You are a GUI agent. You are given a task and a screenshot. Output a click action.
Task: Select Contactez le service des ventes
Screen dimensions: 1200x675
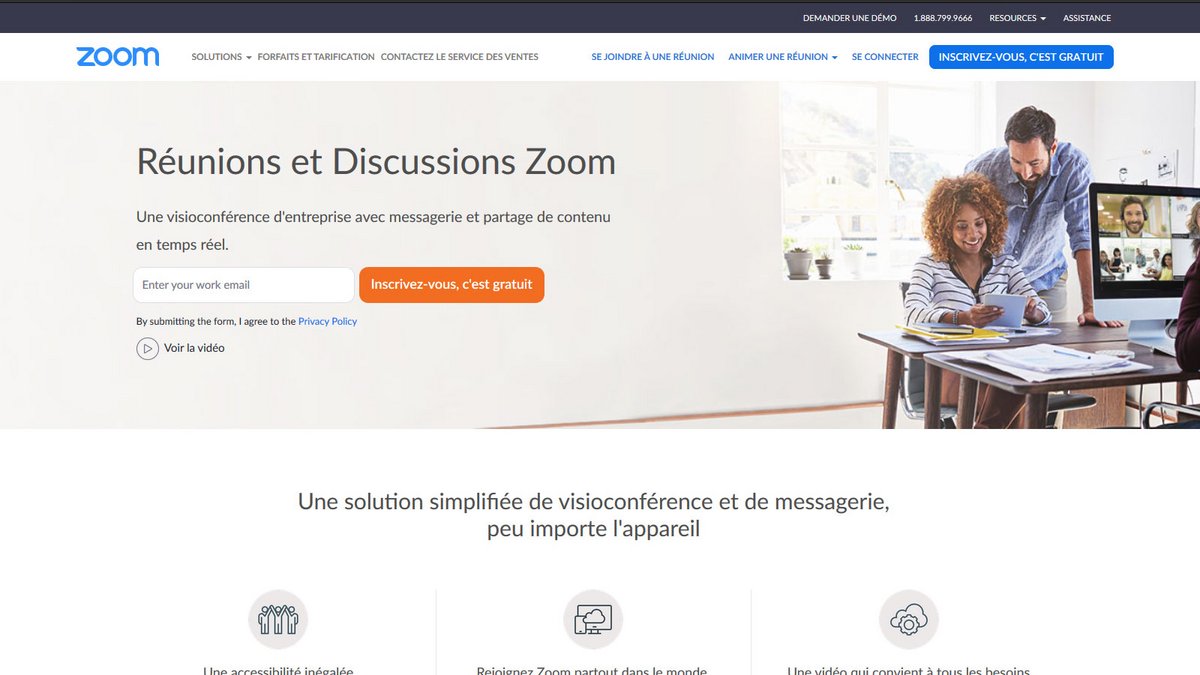point(460,57)
